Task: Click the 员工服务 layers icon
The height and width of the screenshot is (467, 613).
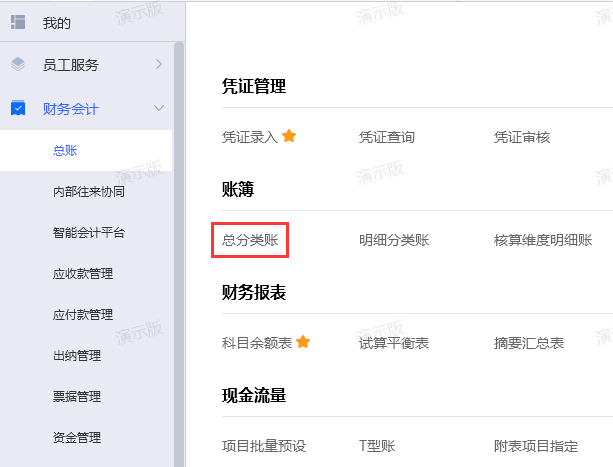Action: click(x=18, y=65)
